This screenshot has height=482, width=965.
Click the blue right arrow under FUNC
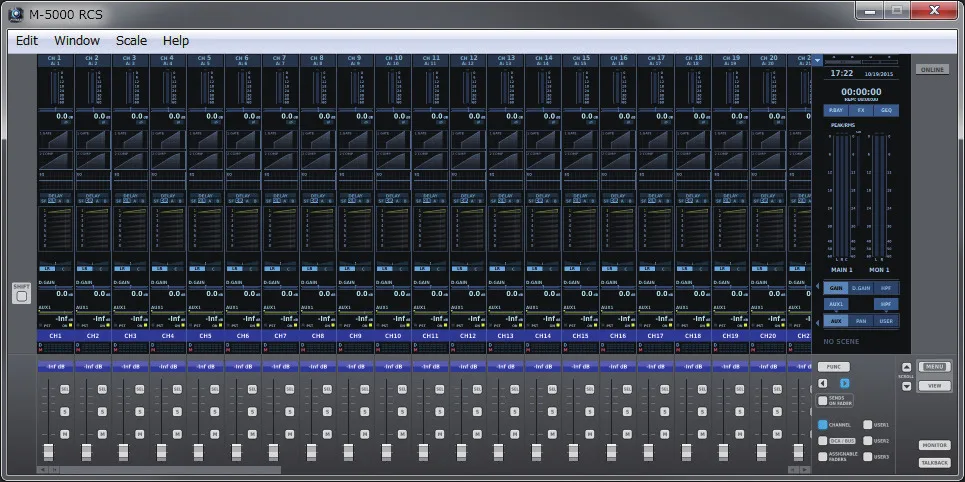point(844,384)
